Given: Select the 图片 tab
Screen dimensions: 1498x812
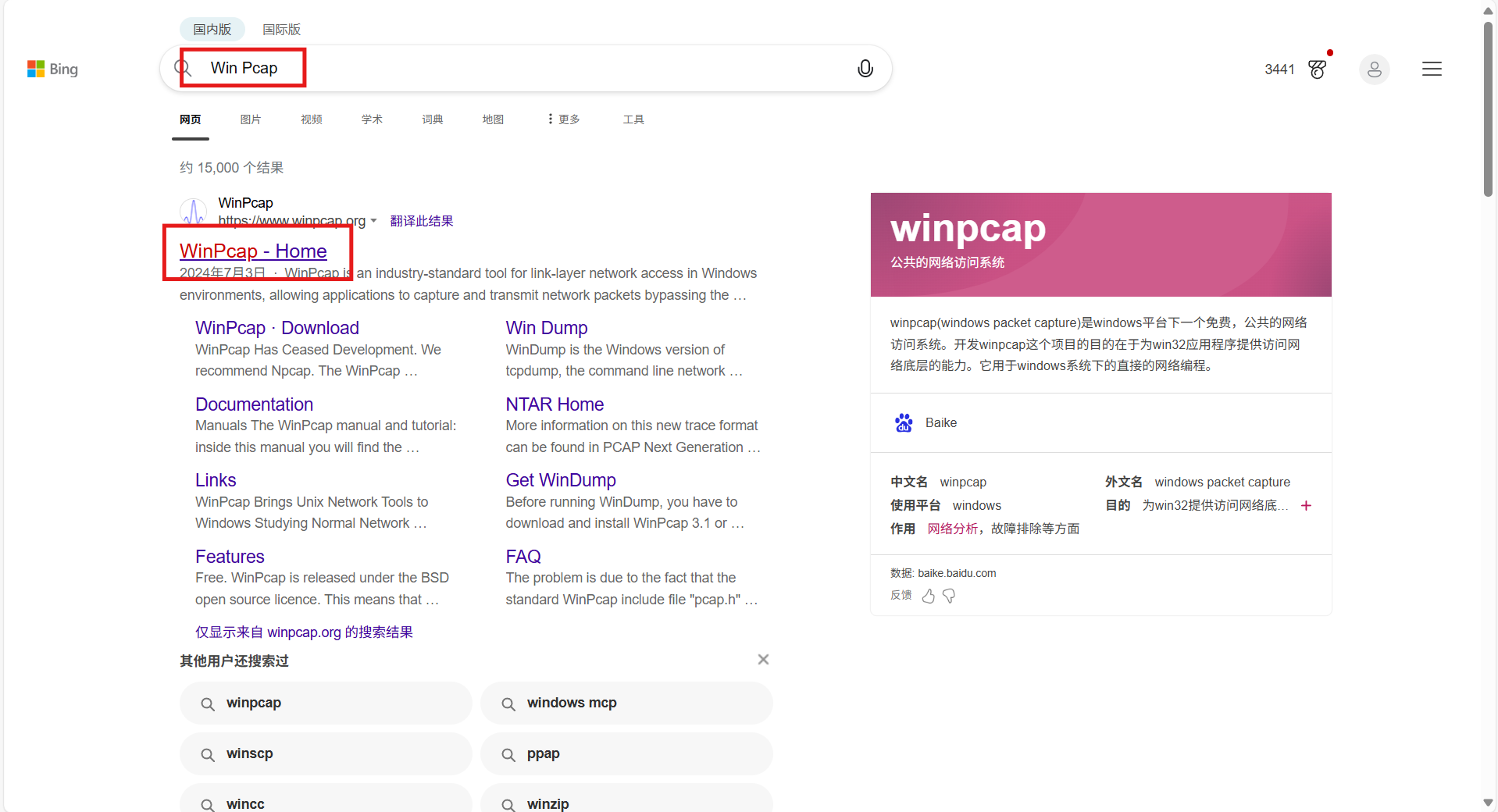Looking at the screenshot, I should [251, 119].
